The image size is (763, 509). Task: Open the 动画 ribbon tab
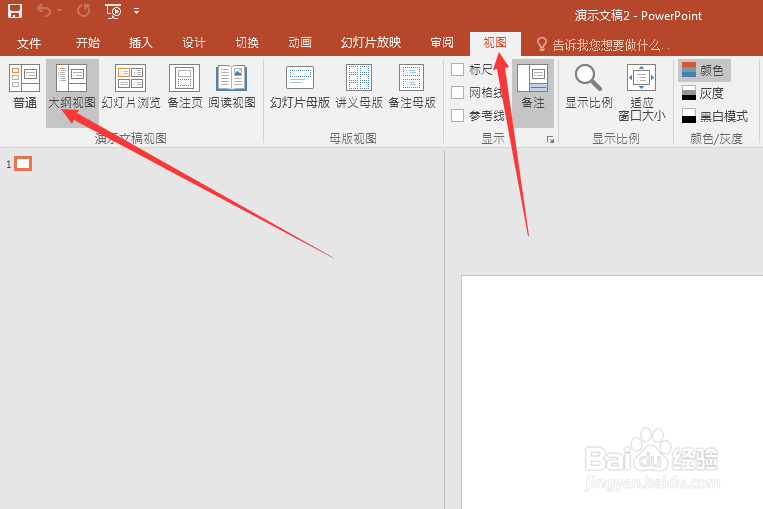pyautogui.click(x=300, y=43)
